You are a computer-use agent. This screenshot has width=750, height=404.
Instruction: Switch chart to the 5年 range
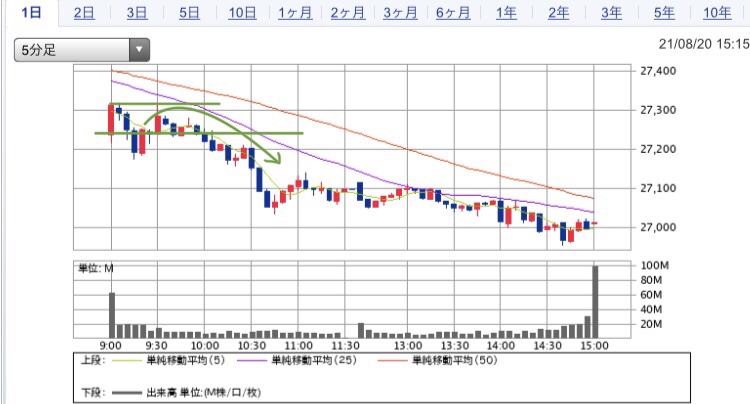point(664,13)
